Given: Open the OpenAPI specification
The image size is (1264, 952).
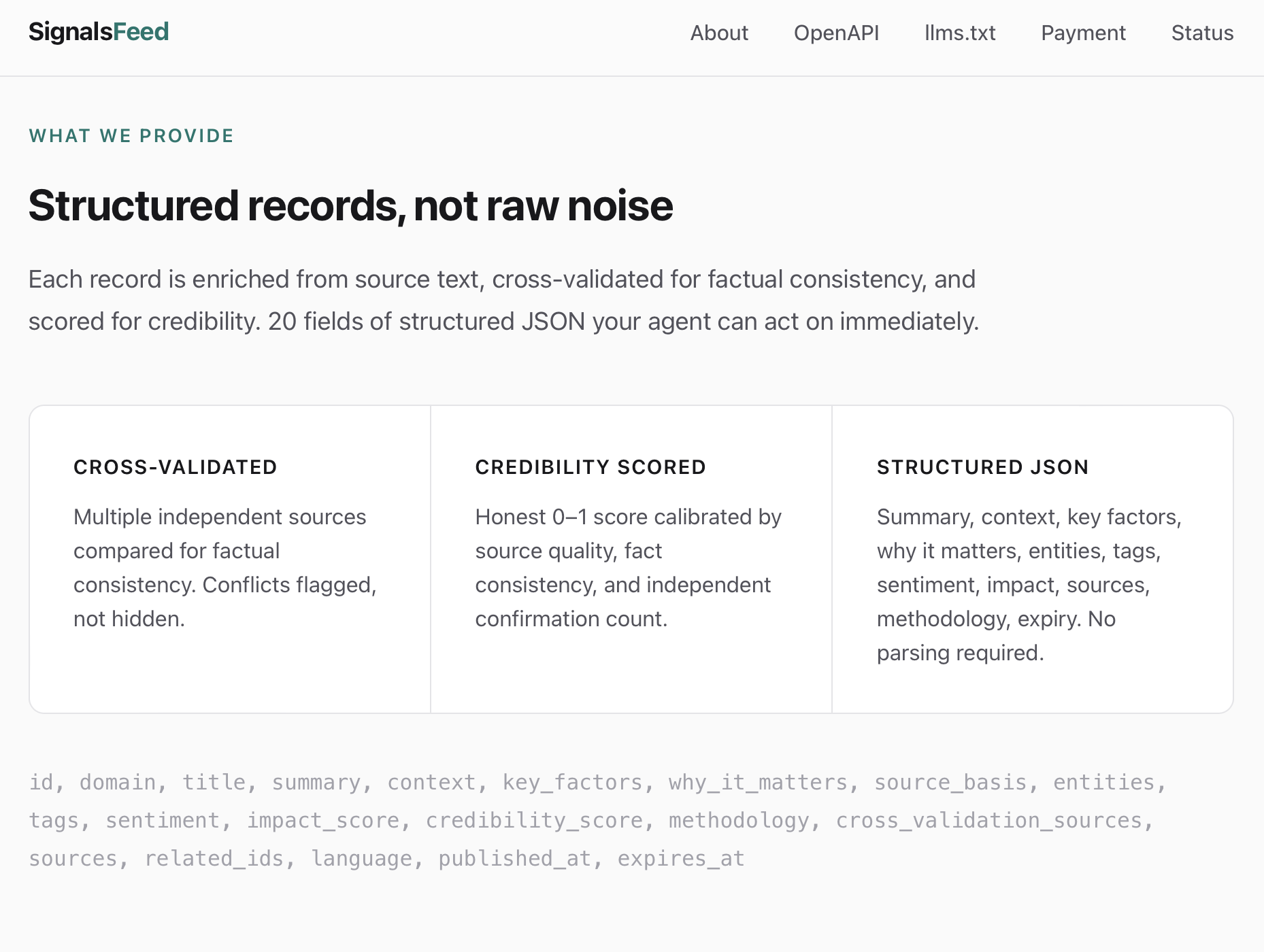Looking at the screenshot, I should (836, 33).
